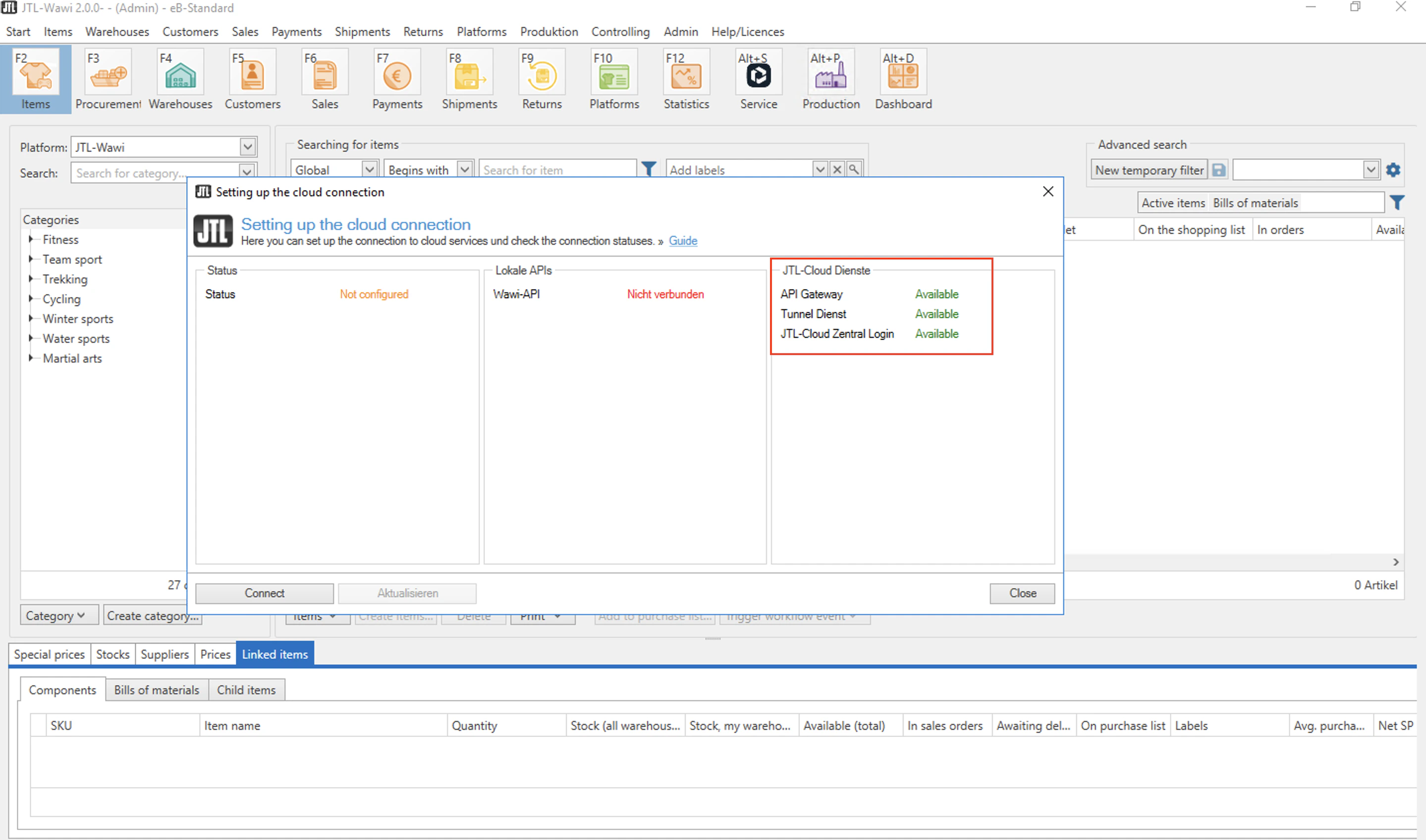Open the Procurement module
The width and height of the screenshot is (1426, 840).
107,78
